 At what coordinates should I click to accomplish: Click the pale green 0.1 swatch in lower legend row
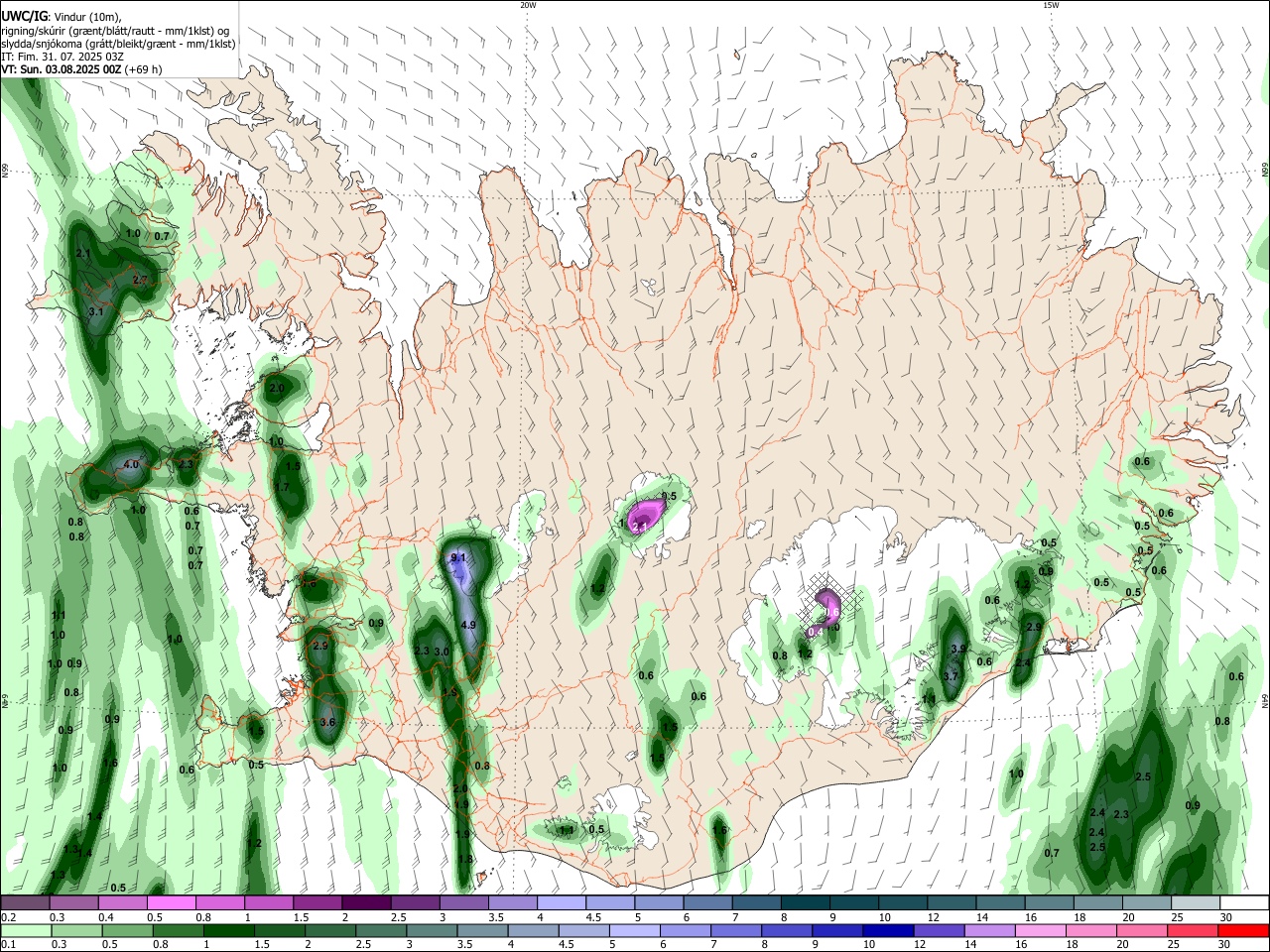[26, 930]
